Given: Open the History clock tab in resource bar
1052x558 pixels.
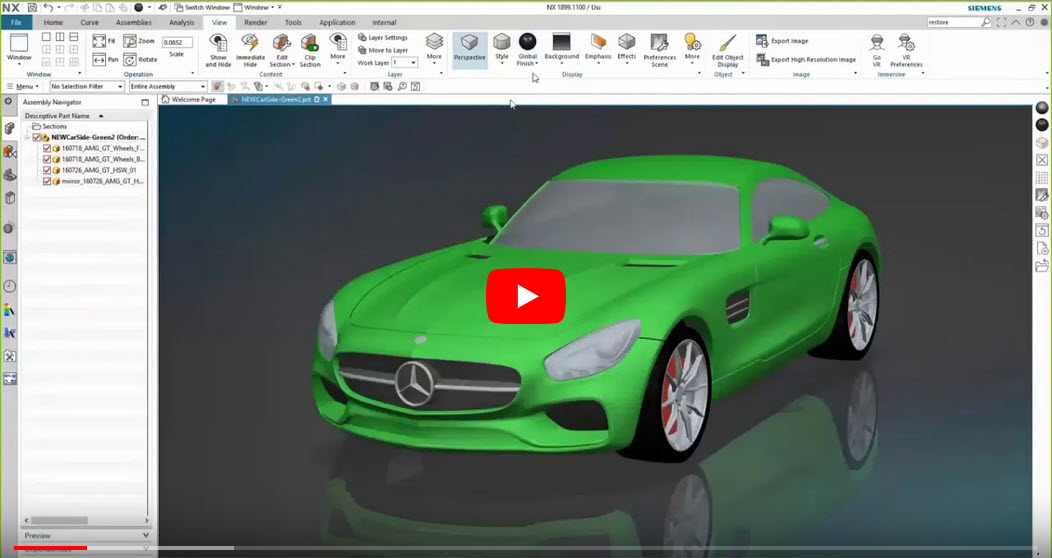Looking at the screenshot, I should tap(9, 286).
